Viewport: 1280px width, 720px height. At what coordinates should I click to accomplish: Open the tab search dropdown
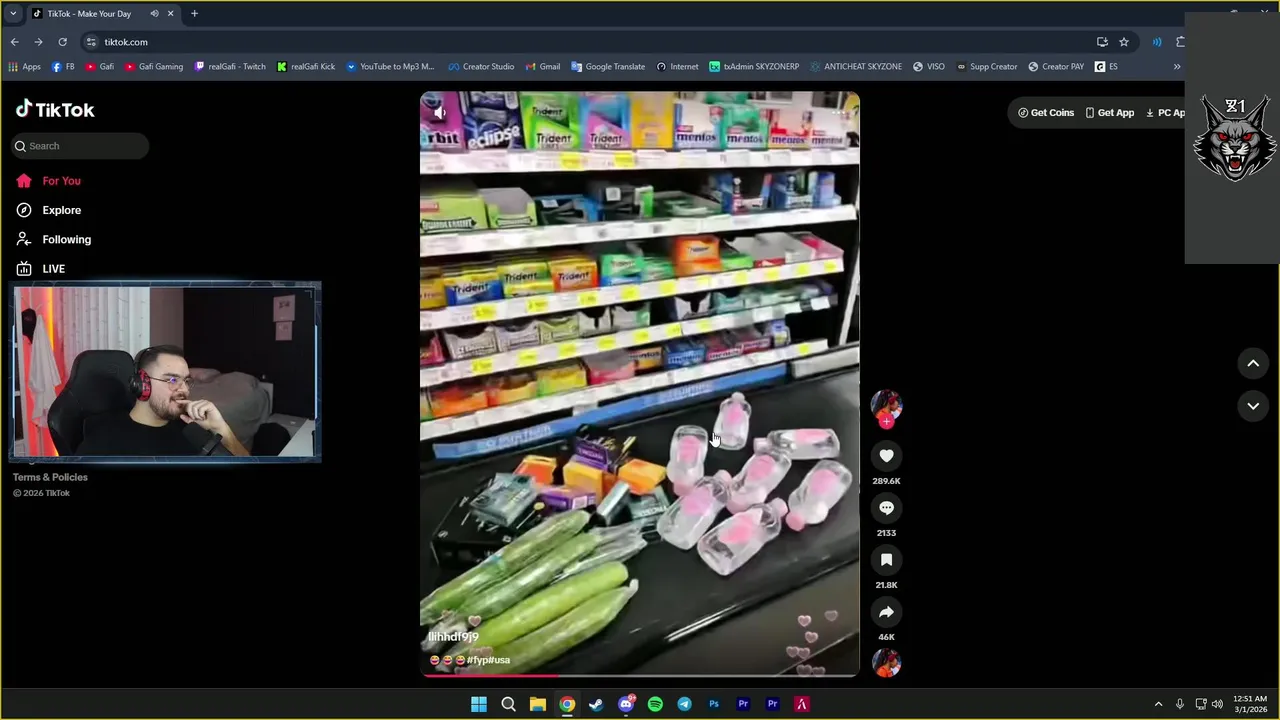coord(13,14)
